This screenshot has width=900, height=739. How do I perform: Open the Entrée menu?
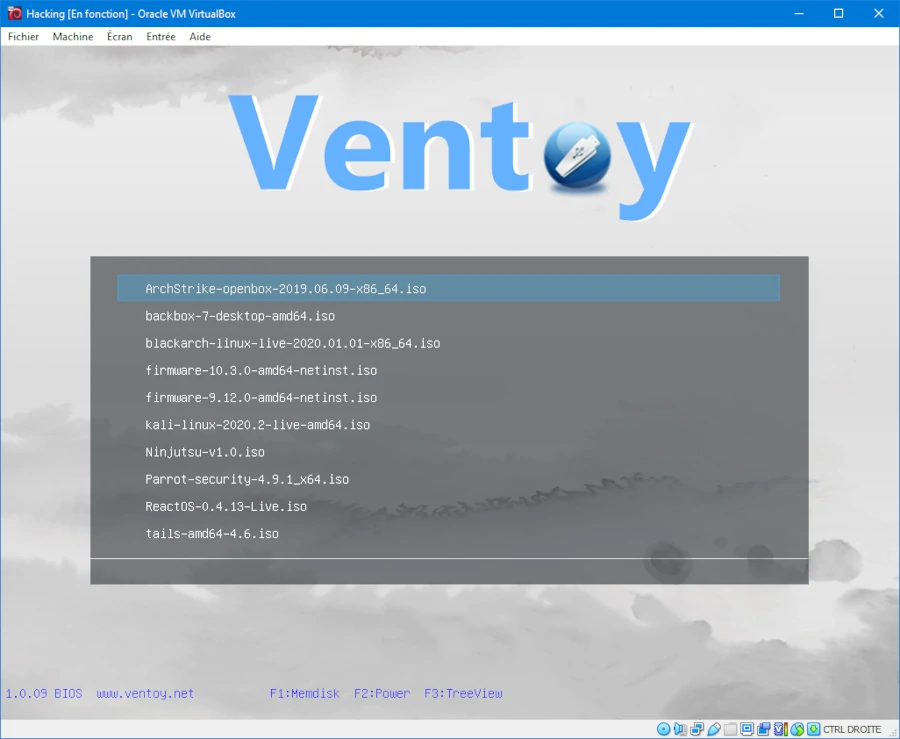pyautogui.click(x=160, y=37)
